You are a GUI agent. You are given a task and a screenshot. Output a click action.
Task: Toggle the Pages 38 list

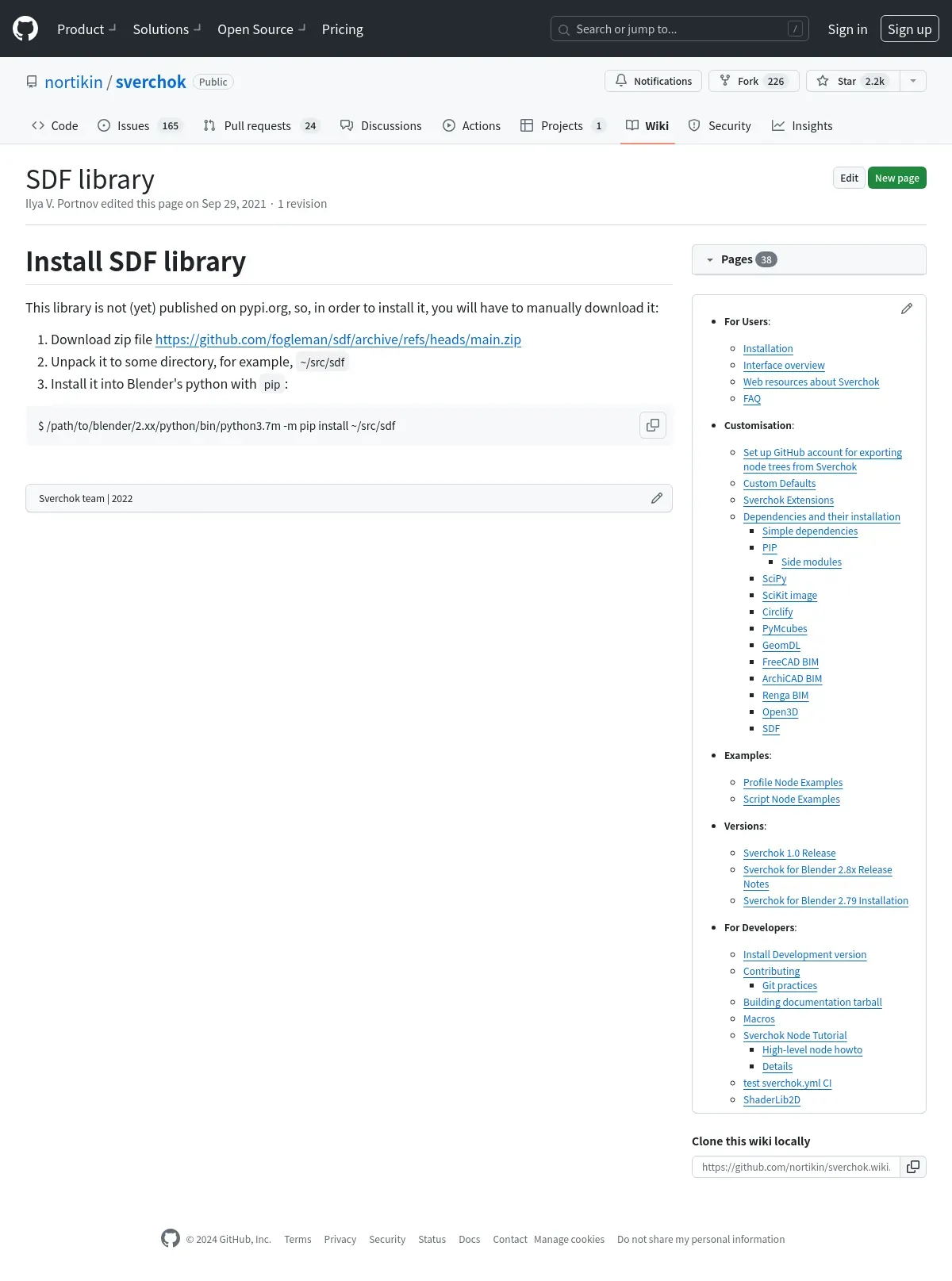click(808, 259)
